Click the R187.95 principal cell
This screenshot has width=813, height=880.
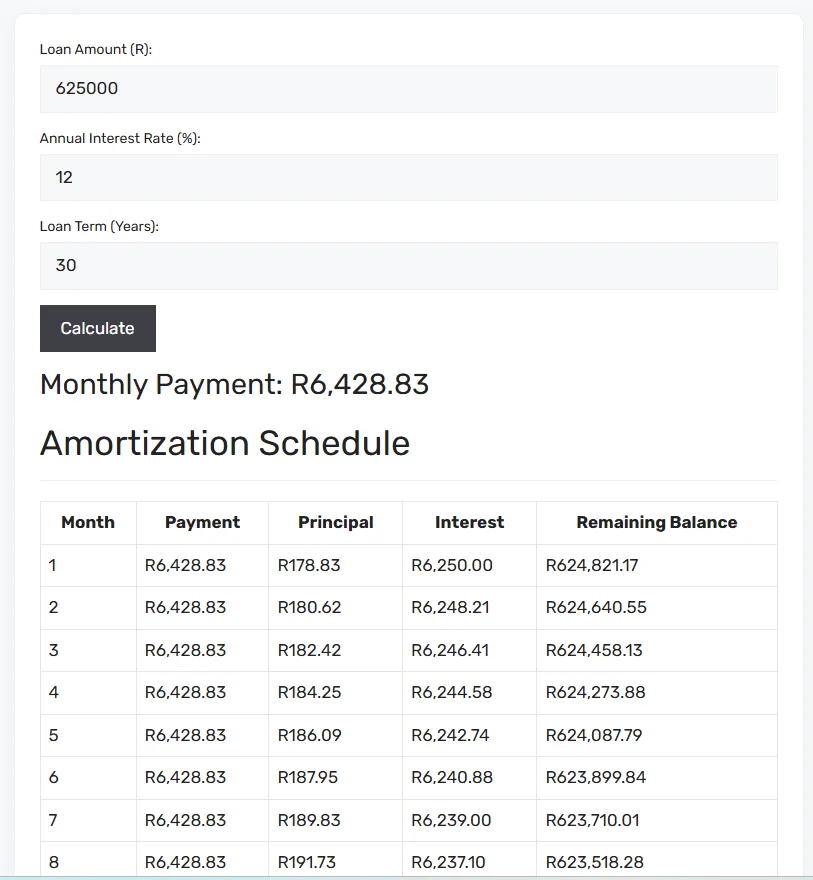coord(336,778)
